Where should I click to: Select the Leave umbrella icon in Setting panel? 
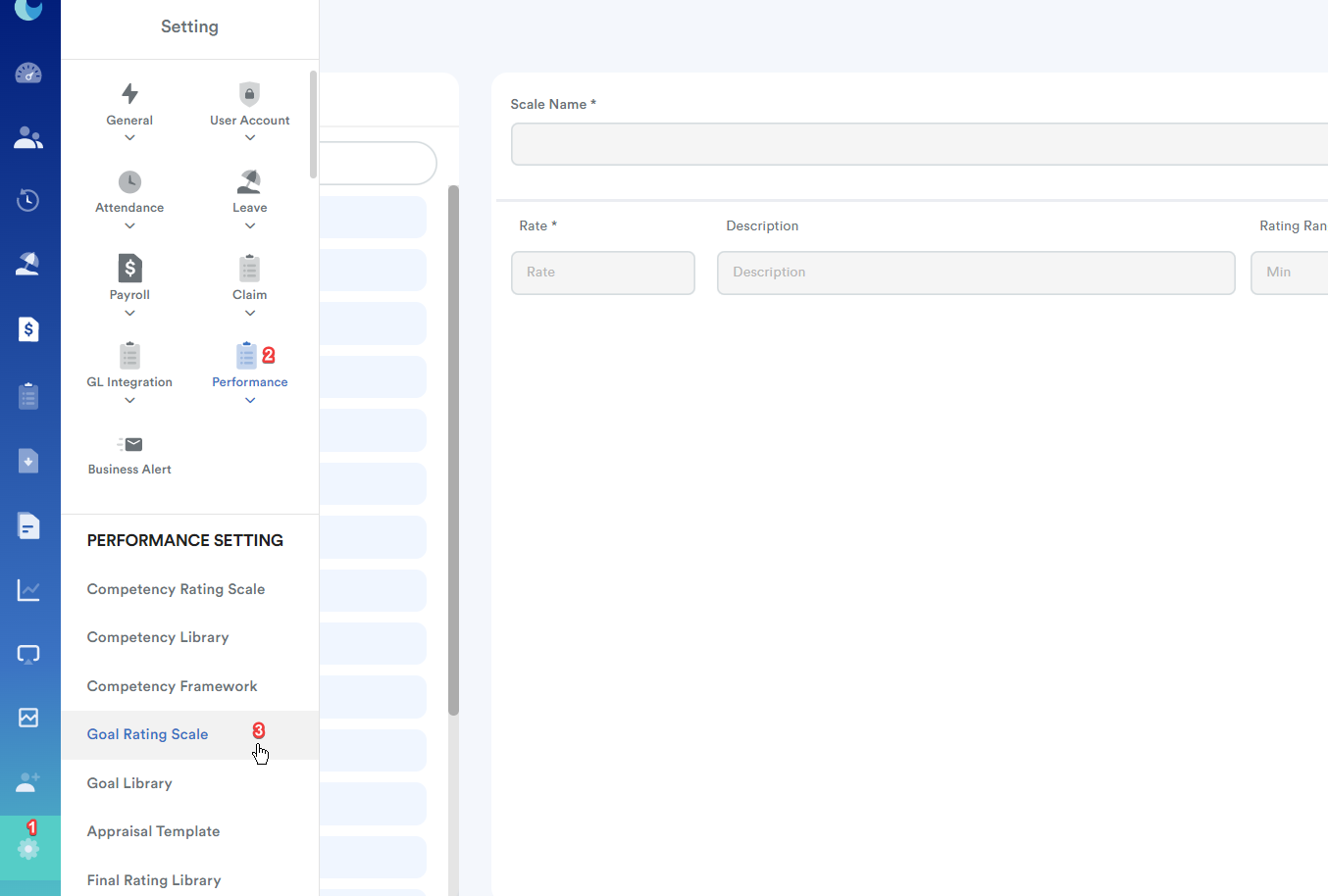(249, 181)
